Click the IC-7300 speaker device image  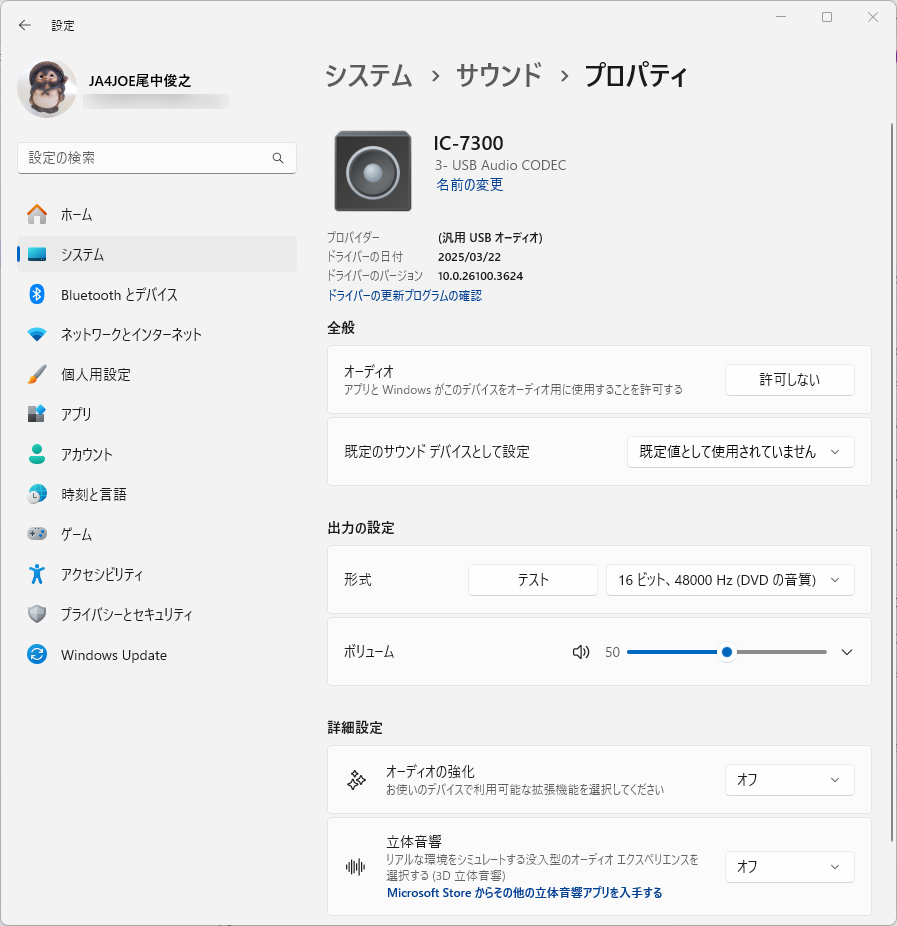[373, 171]
